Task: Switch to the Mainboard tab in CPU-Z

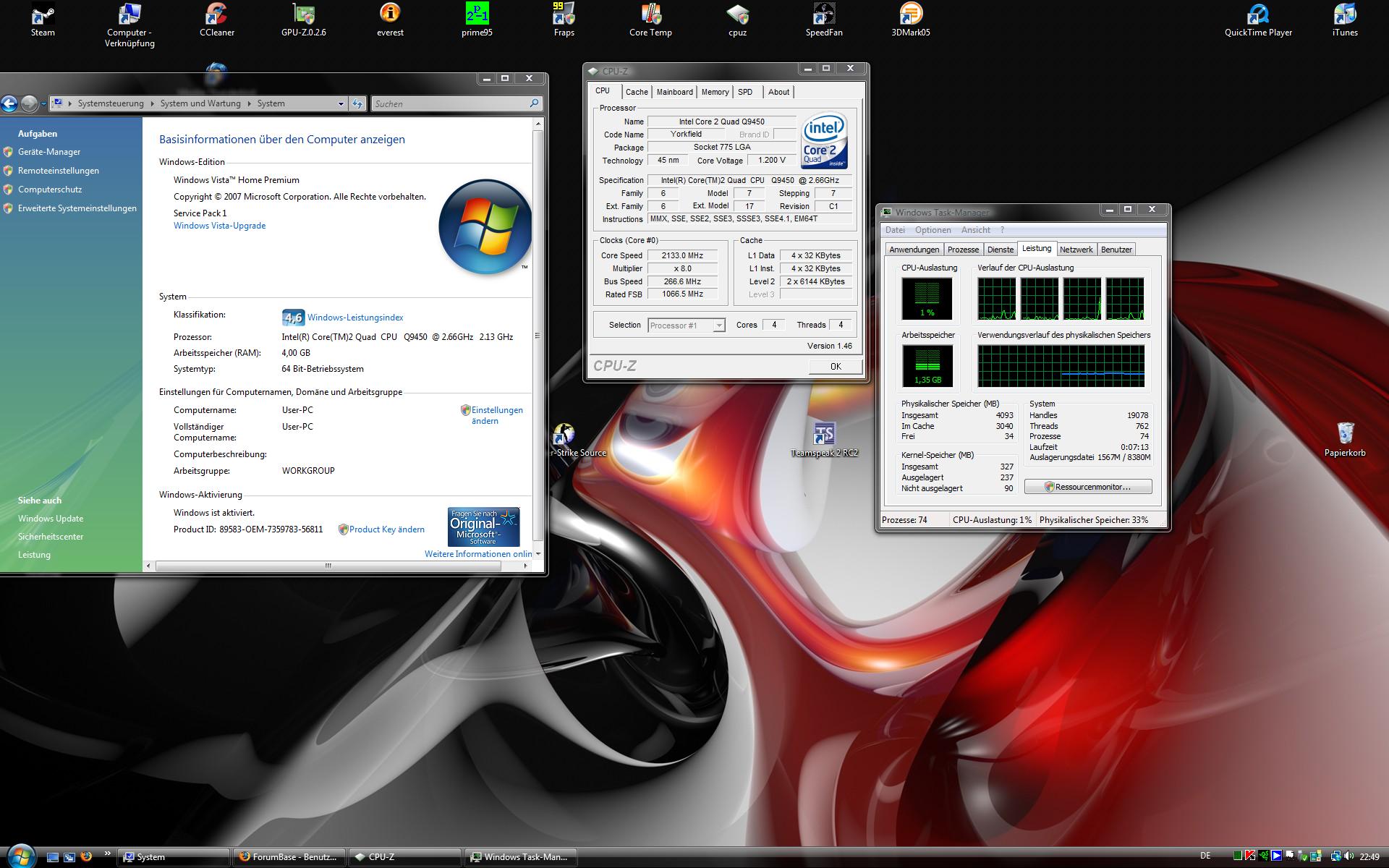Action: click(674, 92)
